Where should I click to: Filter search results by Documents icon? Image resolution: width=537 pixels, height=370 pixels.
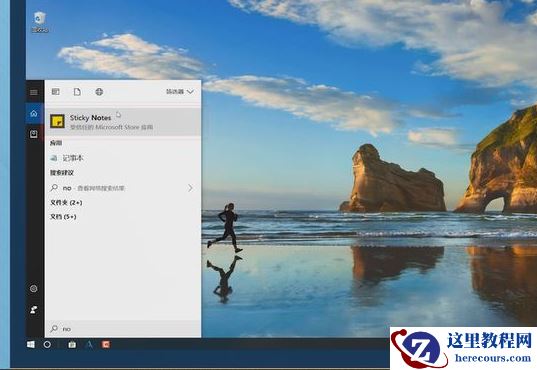77,92
